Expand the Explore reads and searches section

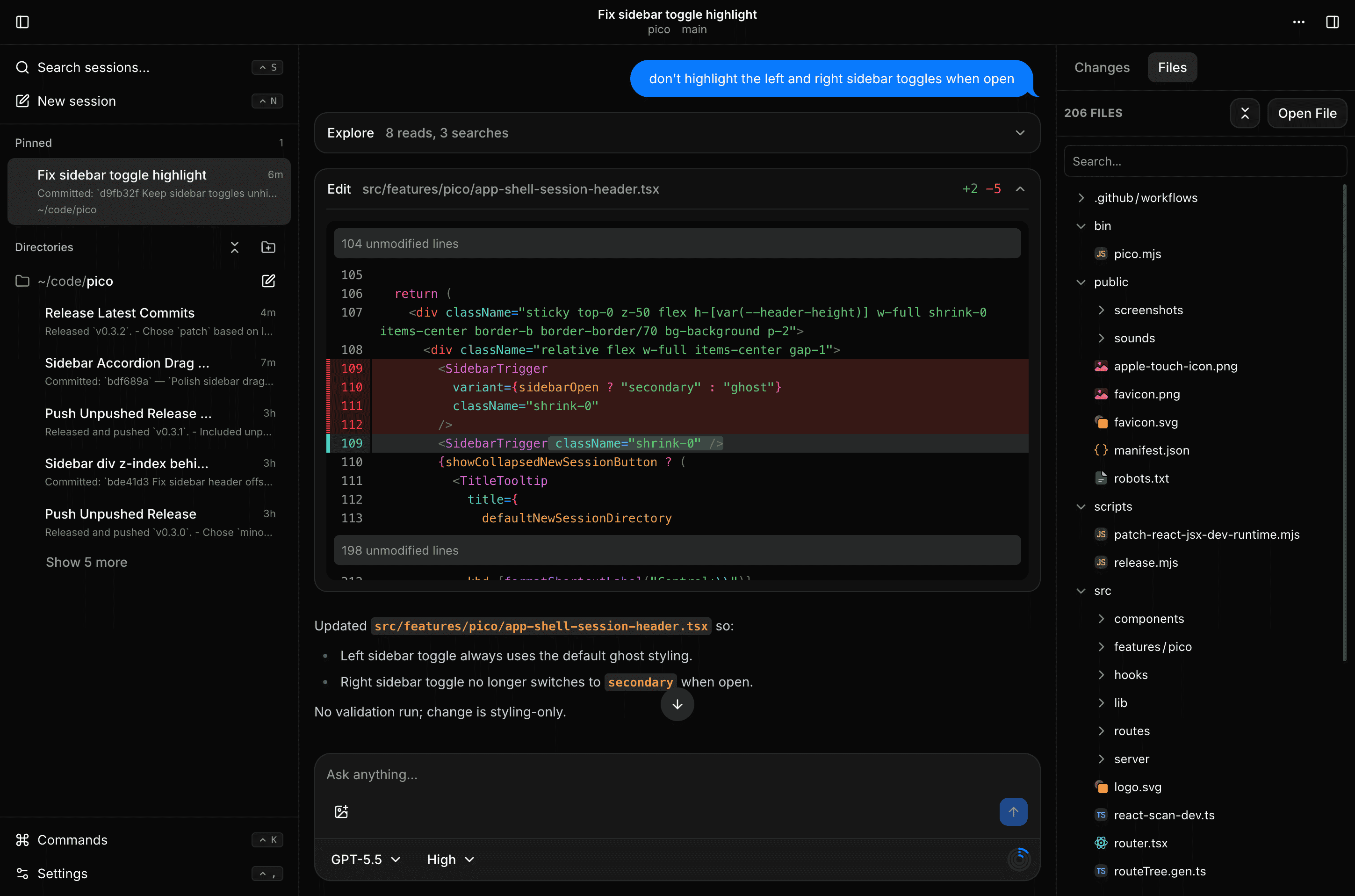tap(677, 133)
